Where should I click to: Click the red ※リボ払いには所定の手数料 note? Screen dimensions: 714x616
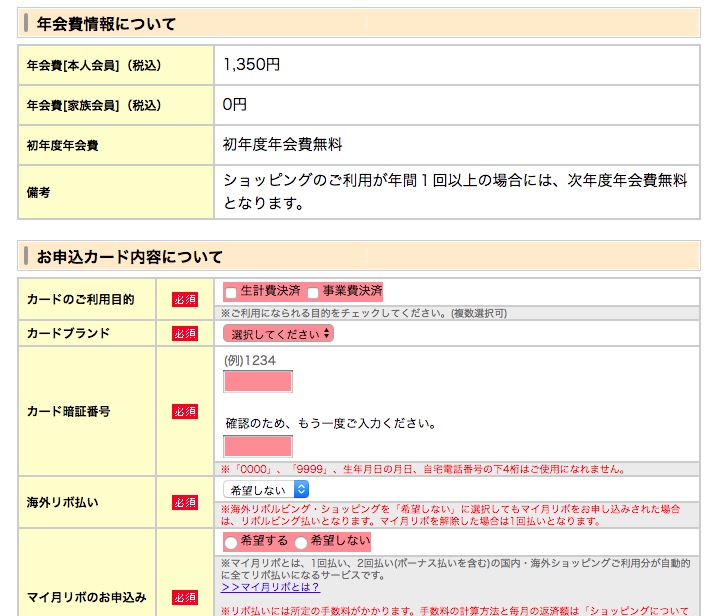point(455,611)
